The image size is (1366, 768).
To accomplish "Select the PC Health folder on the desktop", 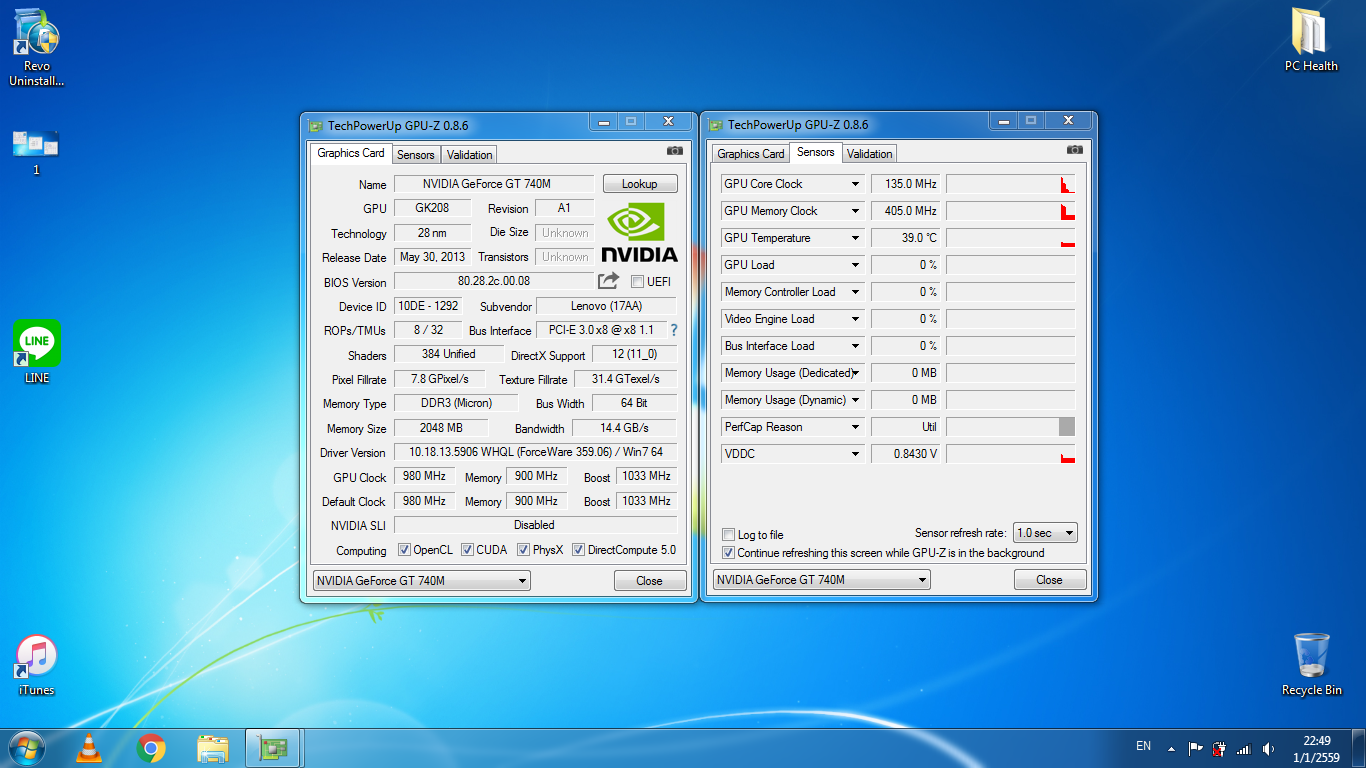I will [1311, 40].
